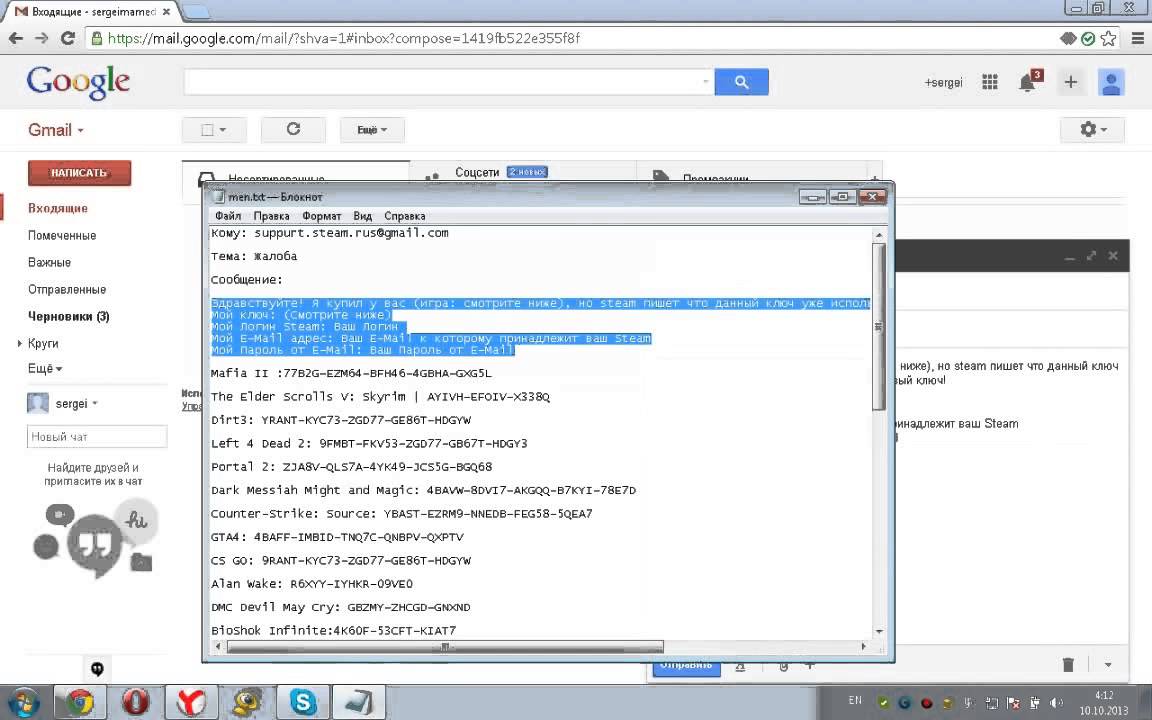Open the sergei account avatar
The height and width of the screenshot is (720, 1152).
pos(1111,82)
